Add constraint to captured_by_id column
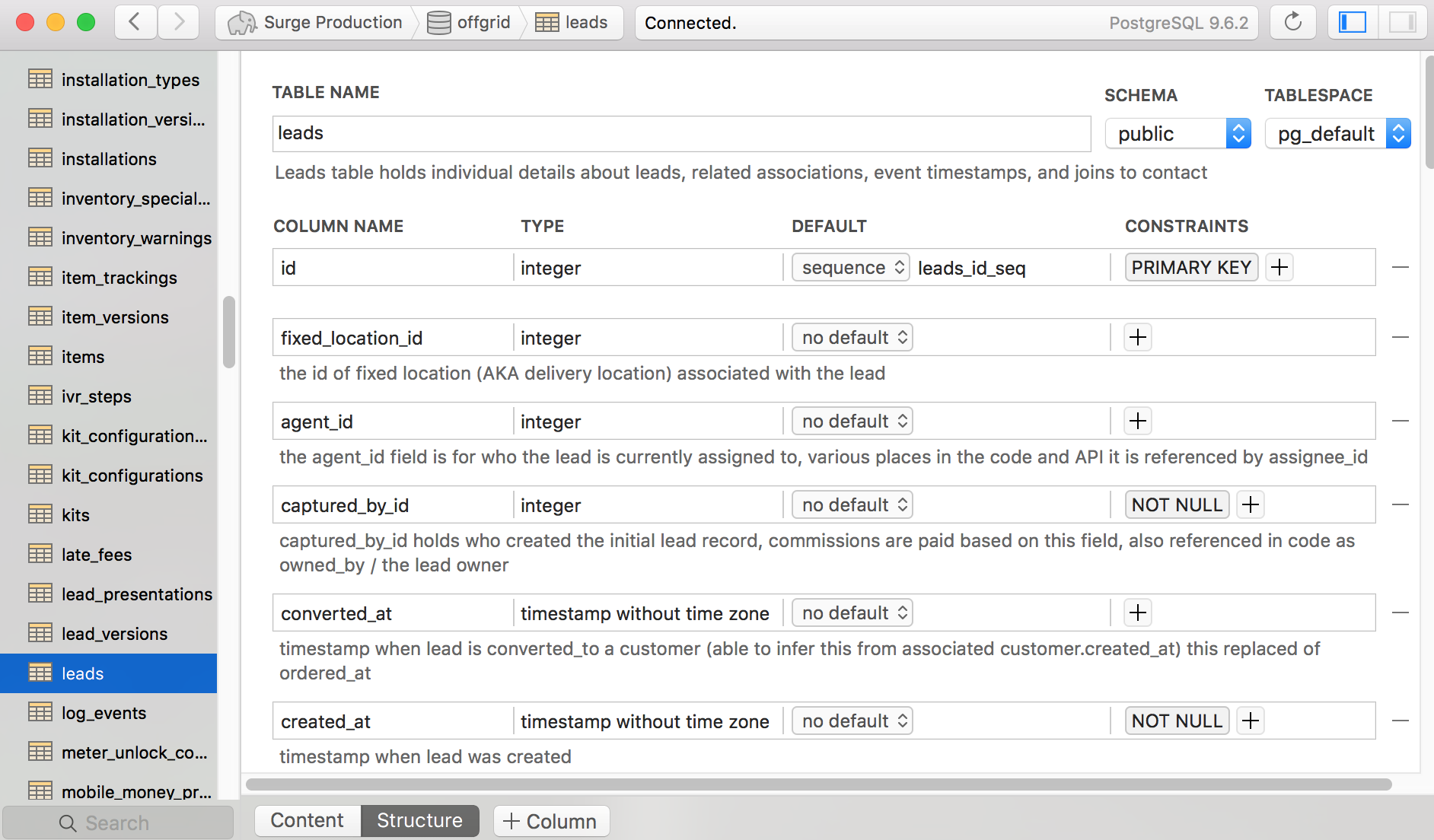 click(x=1251, y=504)
